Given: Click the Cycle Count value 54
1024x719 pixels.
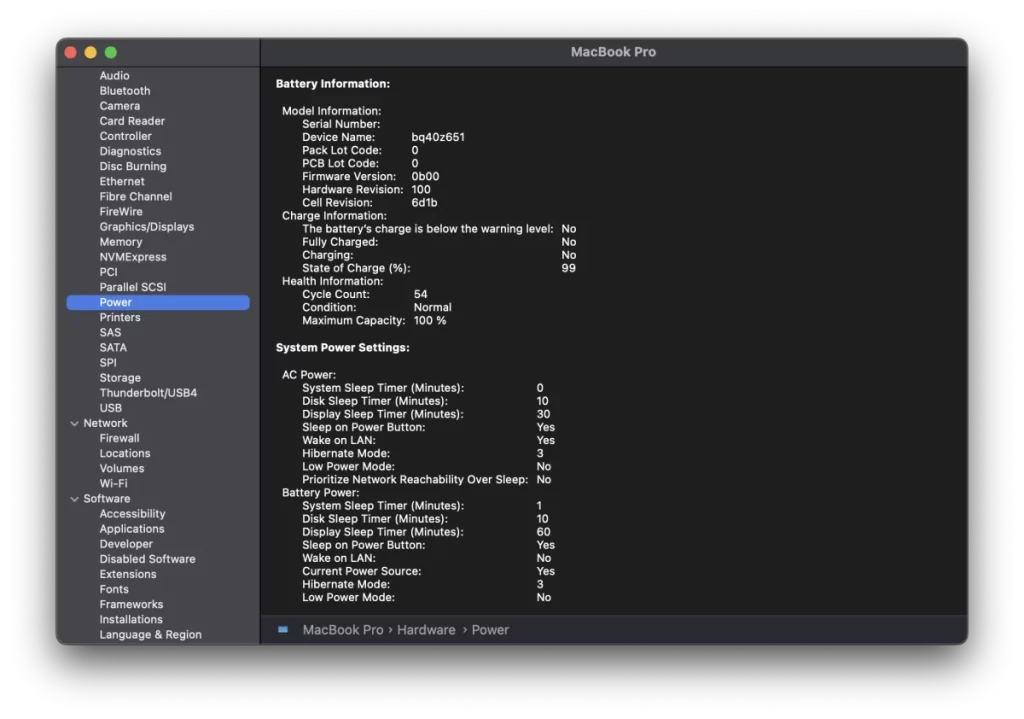Looking at the screenshot, I should (x=420, y=294).
